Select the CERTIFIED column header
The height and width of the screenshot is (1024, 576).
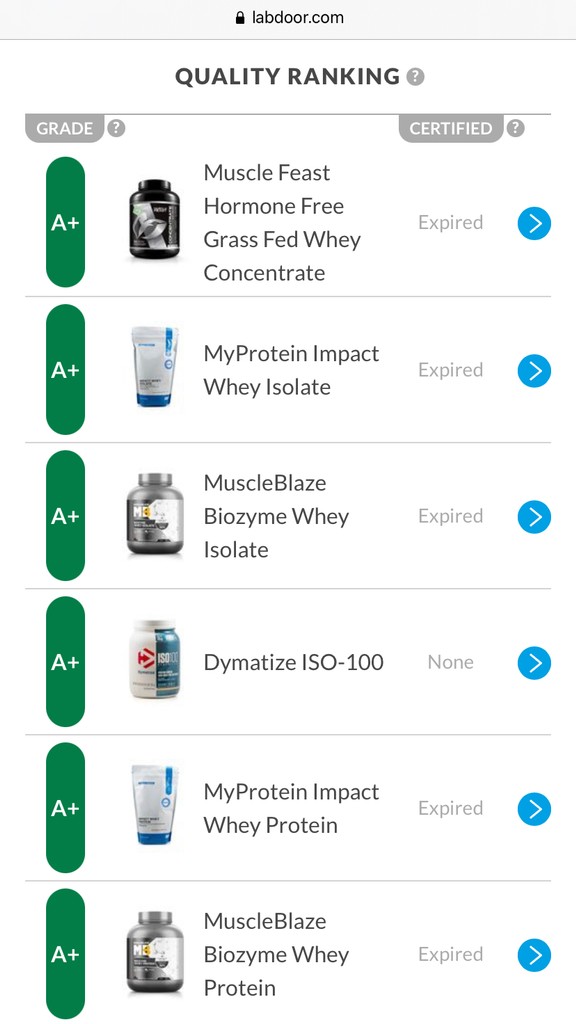(451, 129)
